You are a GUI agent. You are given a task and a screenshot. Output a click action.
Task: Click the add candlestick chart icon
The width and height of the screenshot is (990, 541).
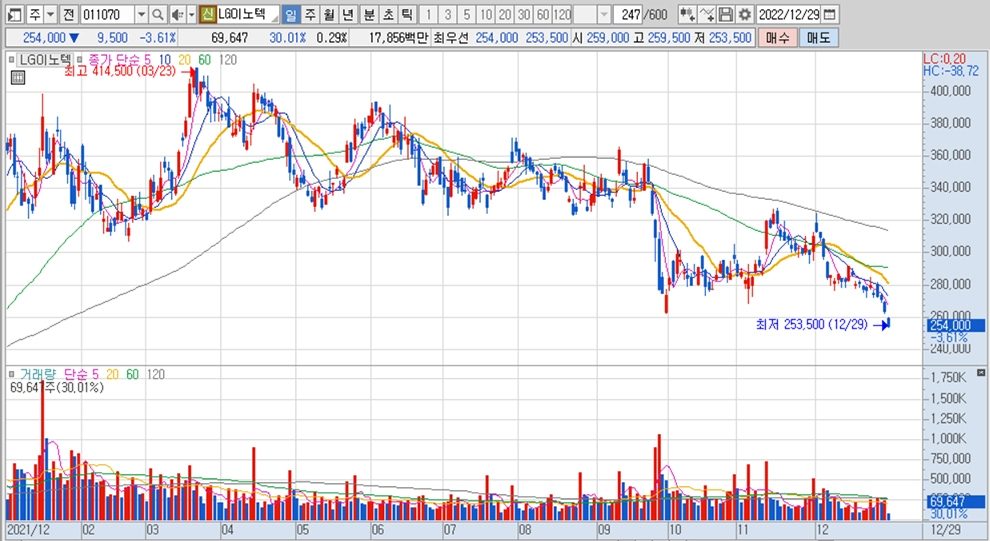[x=686, y=15]
